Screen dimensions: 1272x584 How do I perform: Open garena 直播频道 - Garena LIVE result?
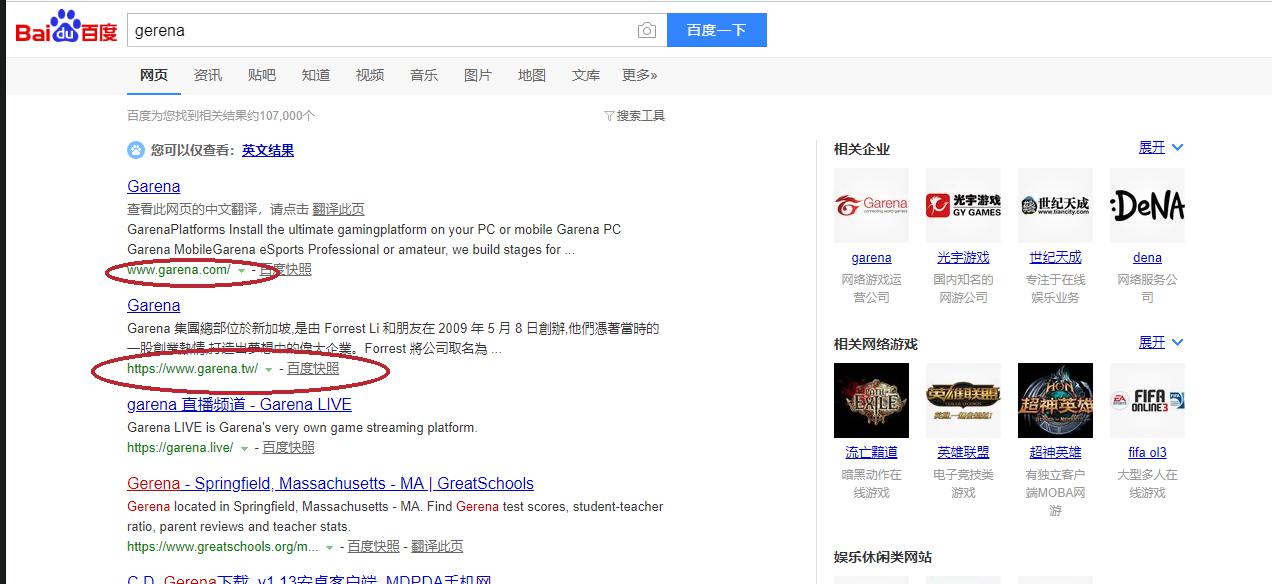(239, 404)
